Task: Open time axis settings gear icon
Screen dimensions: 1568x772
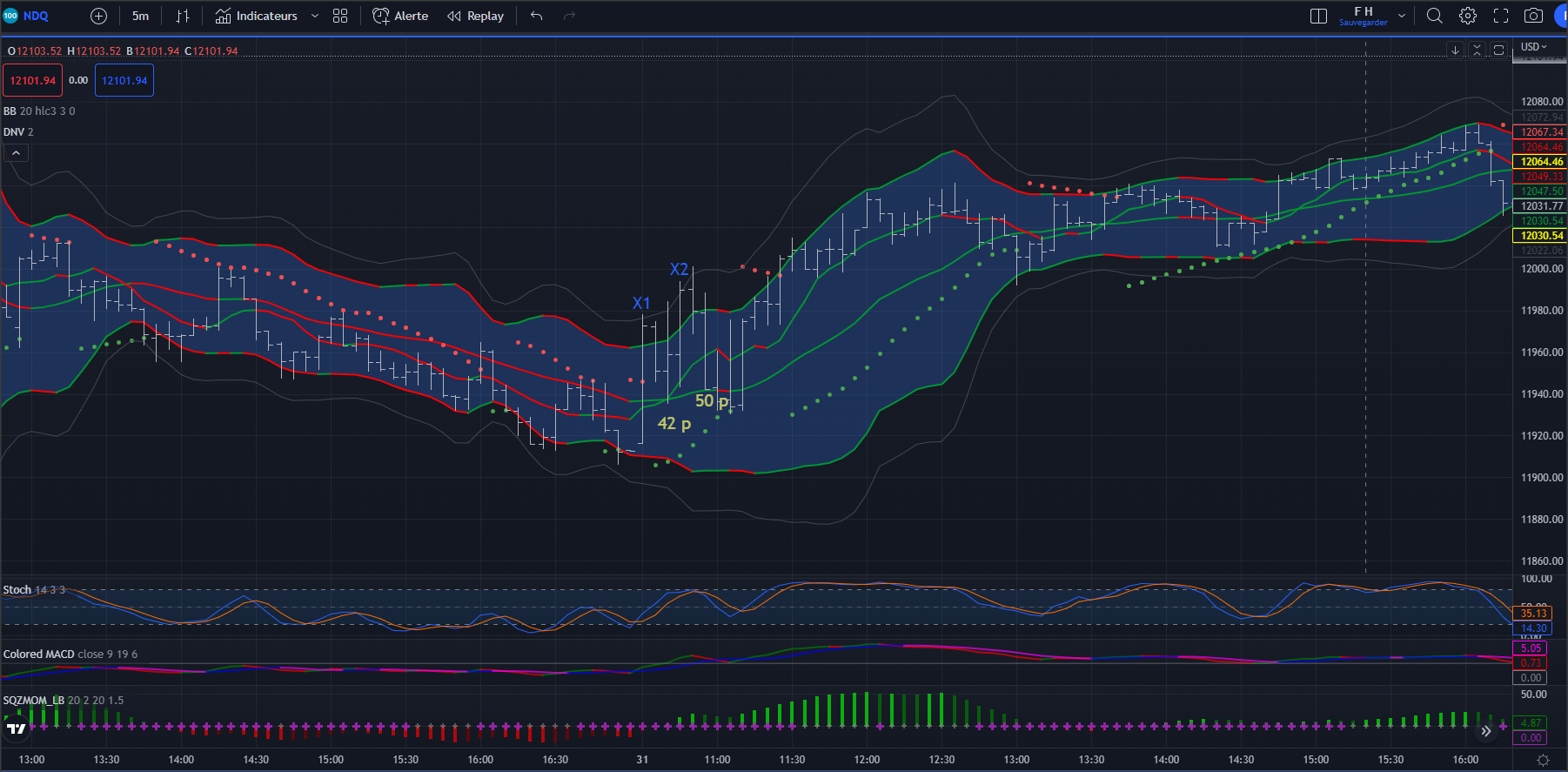Action: 1543,760
